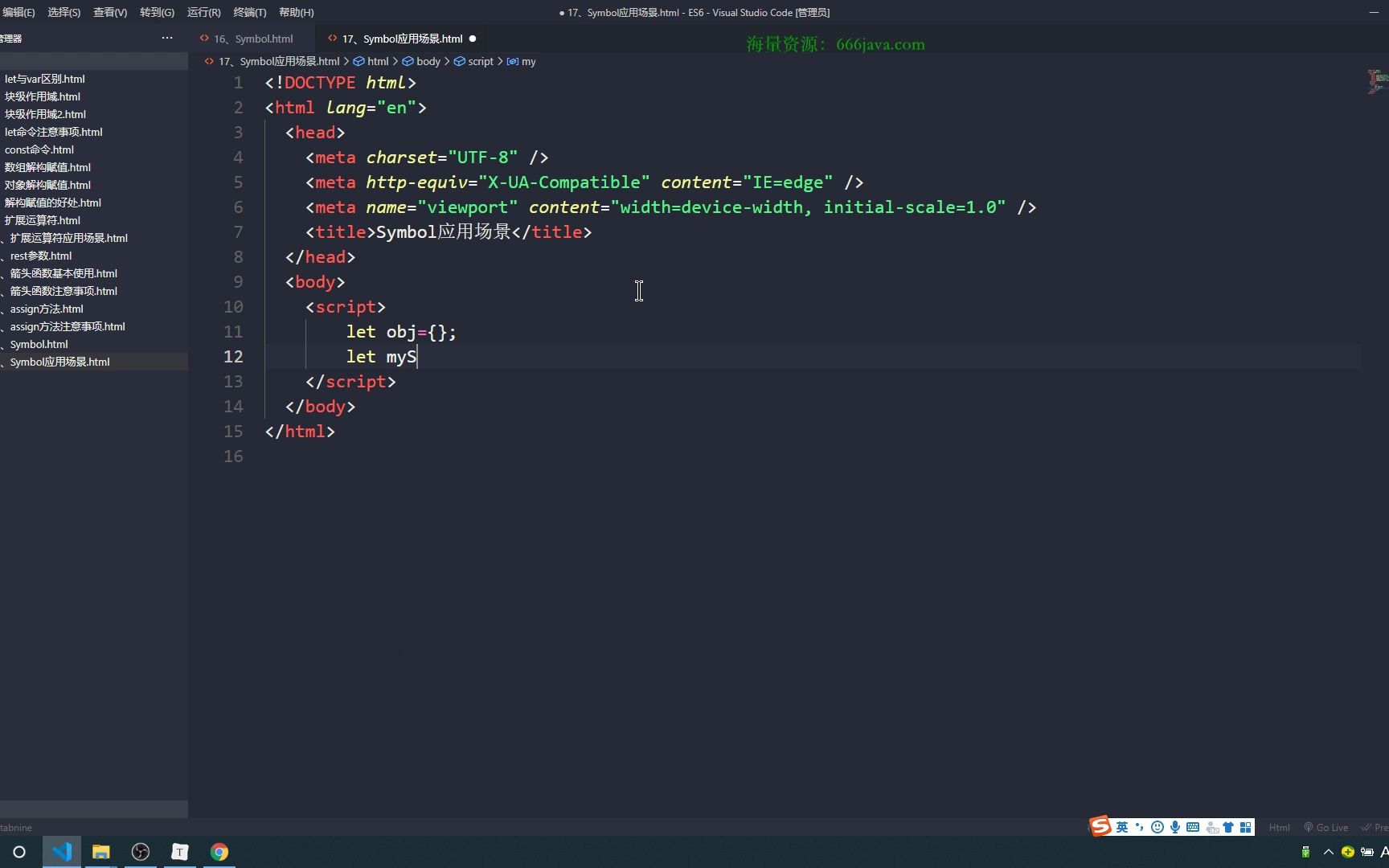Click line number 7 in gutter
Screen dimensions: 1389x868
(238, 232)
